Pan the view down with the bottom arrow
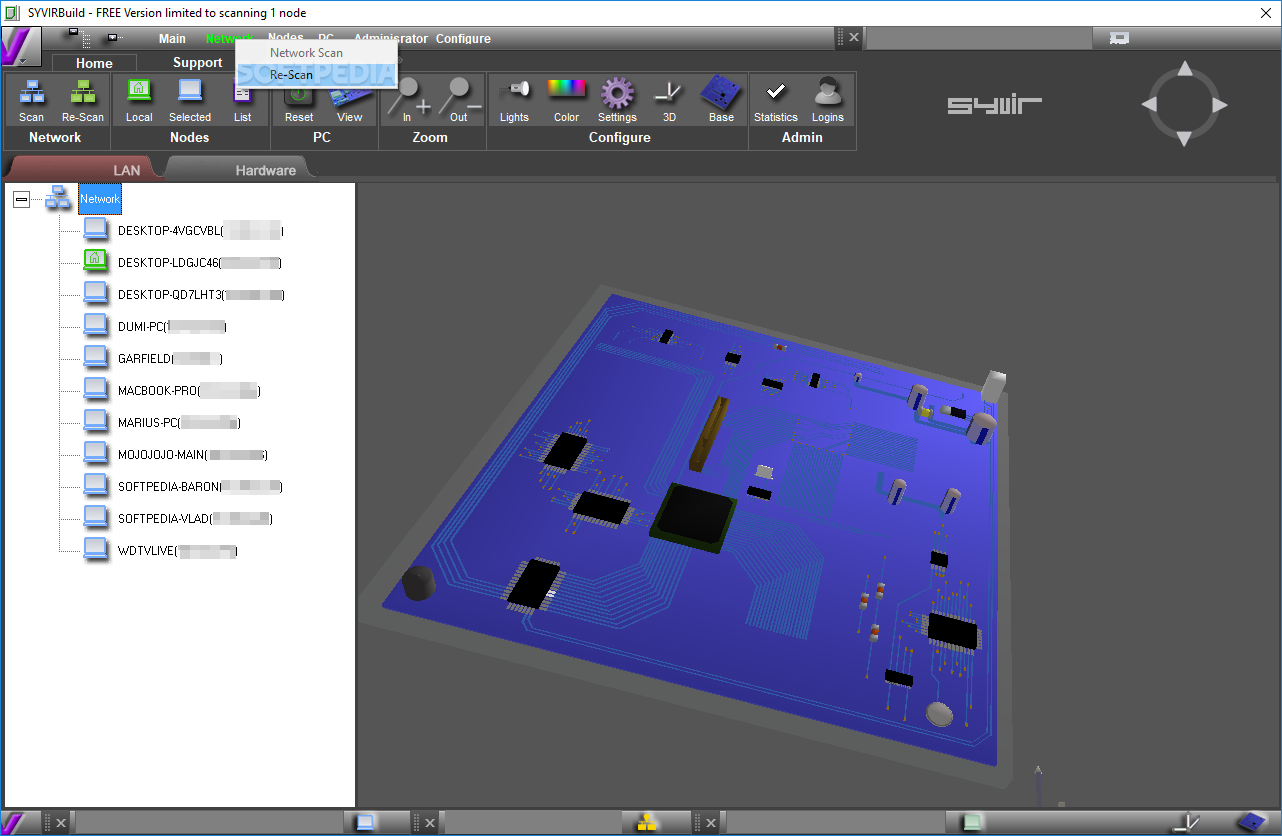This screenshot has height=836, width=1282. (x=1184, y=138)
